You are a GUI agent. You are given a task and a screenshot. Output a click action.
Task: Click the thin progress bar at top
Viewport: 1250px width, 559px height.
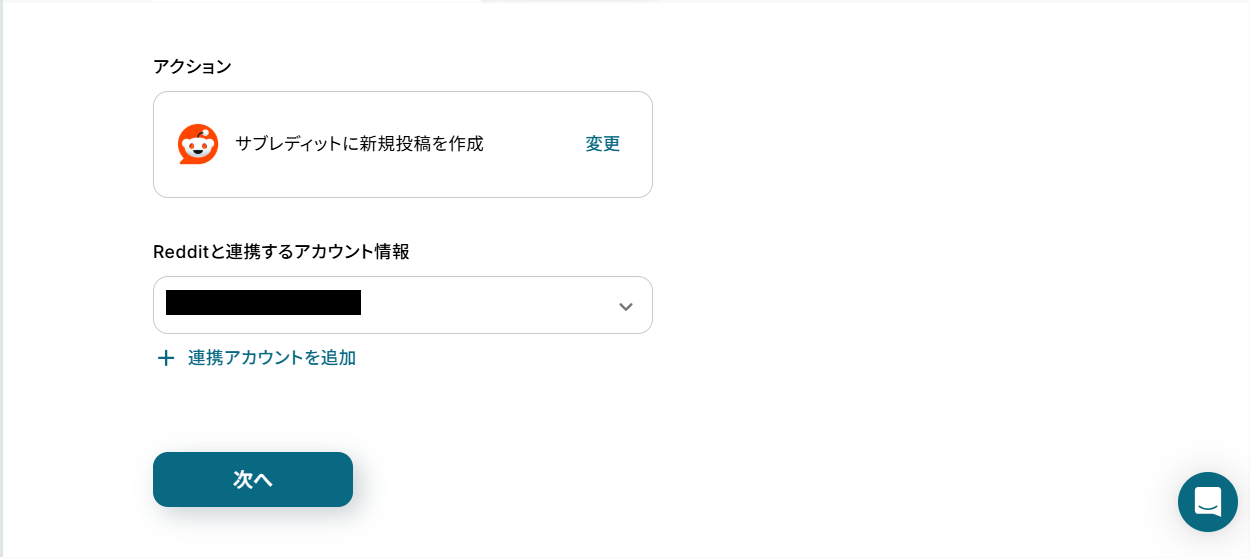(x=405, y=1)
